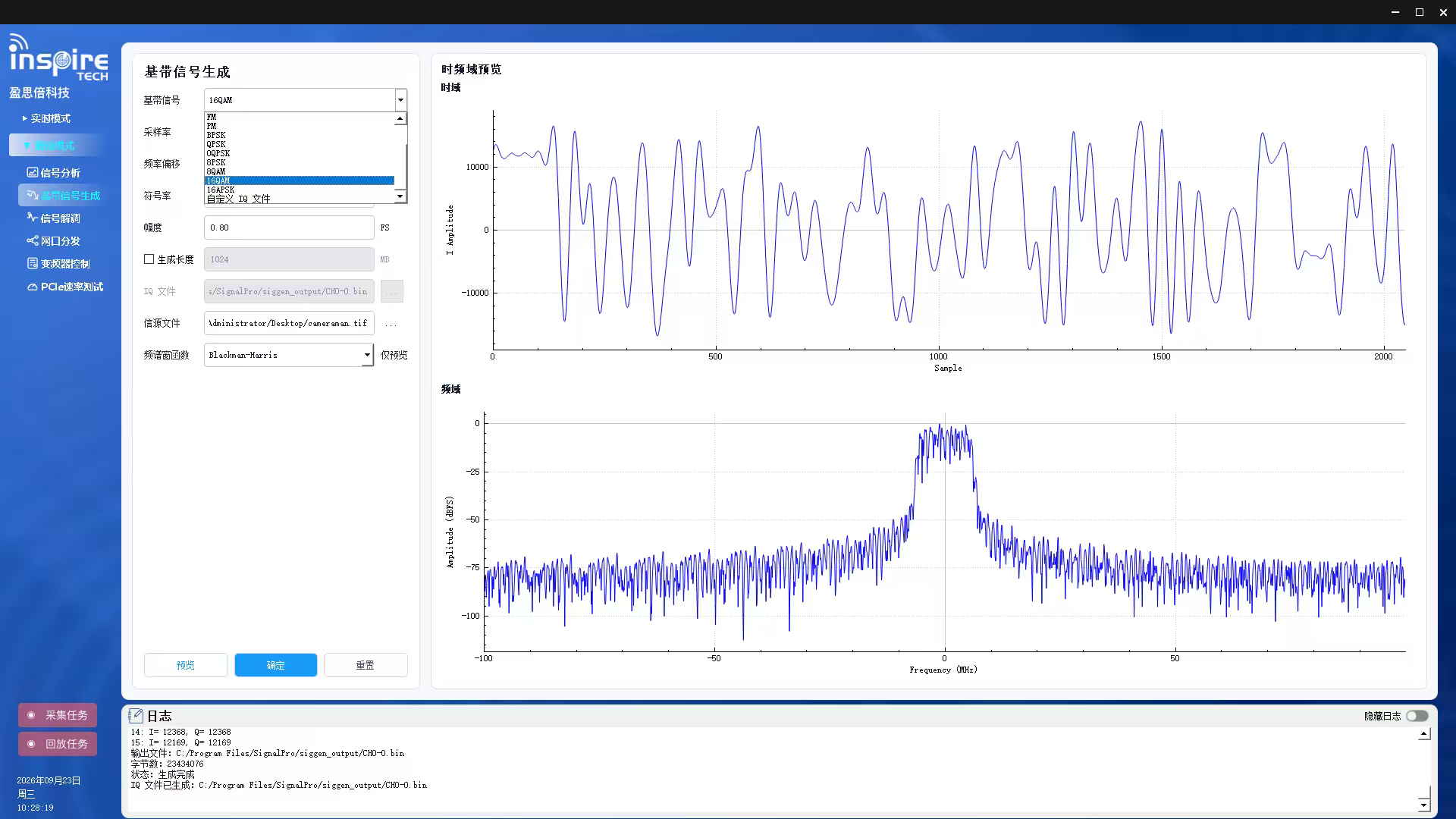The height and width of the screenshot is (819, 1456).
Task: Enable the 生成长度 checkbox
Action: 149,259
